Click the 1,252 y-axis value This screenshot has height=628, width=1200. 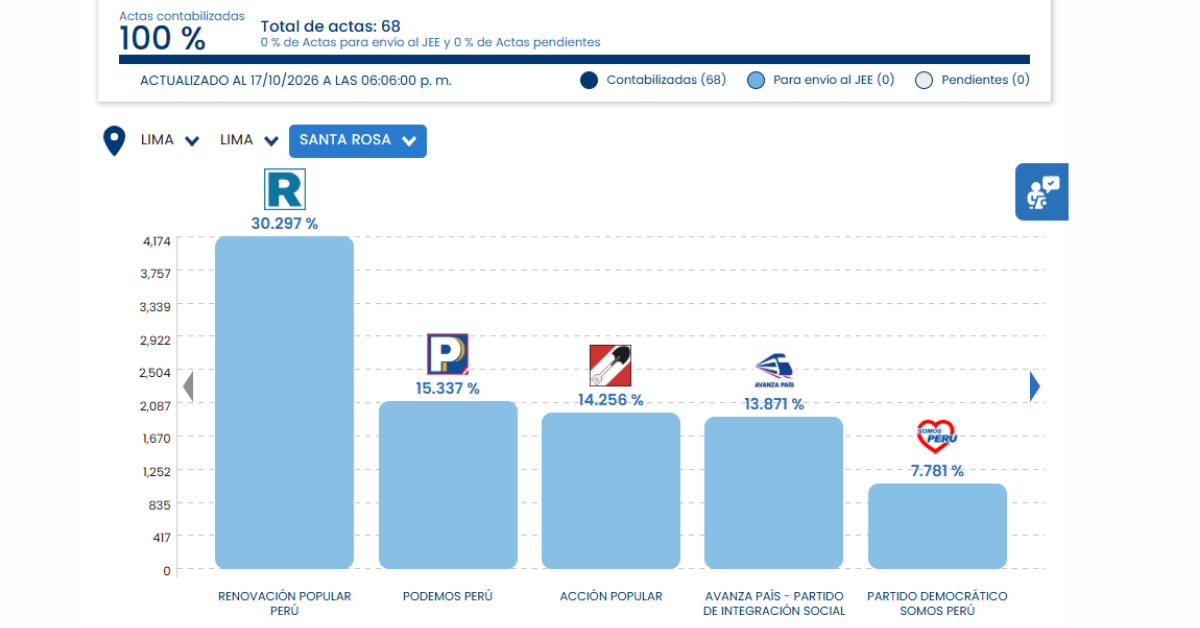coord(157,472)
